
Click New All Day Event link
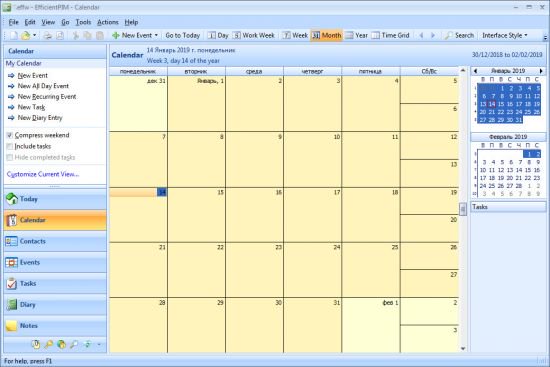[x=43, y=86]
